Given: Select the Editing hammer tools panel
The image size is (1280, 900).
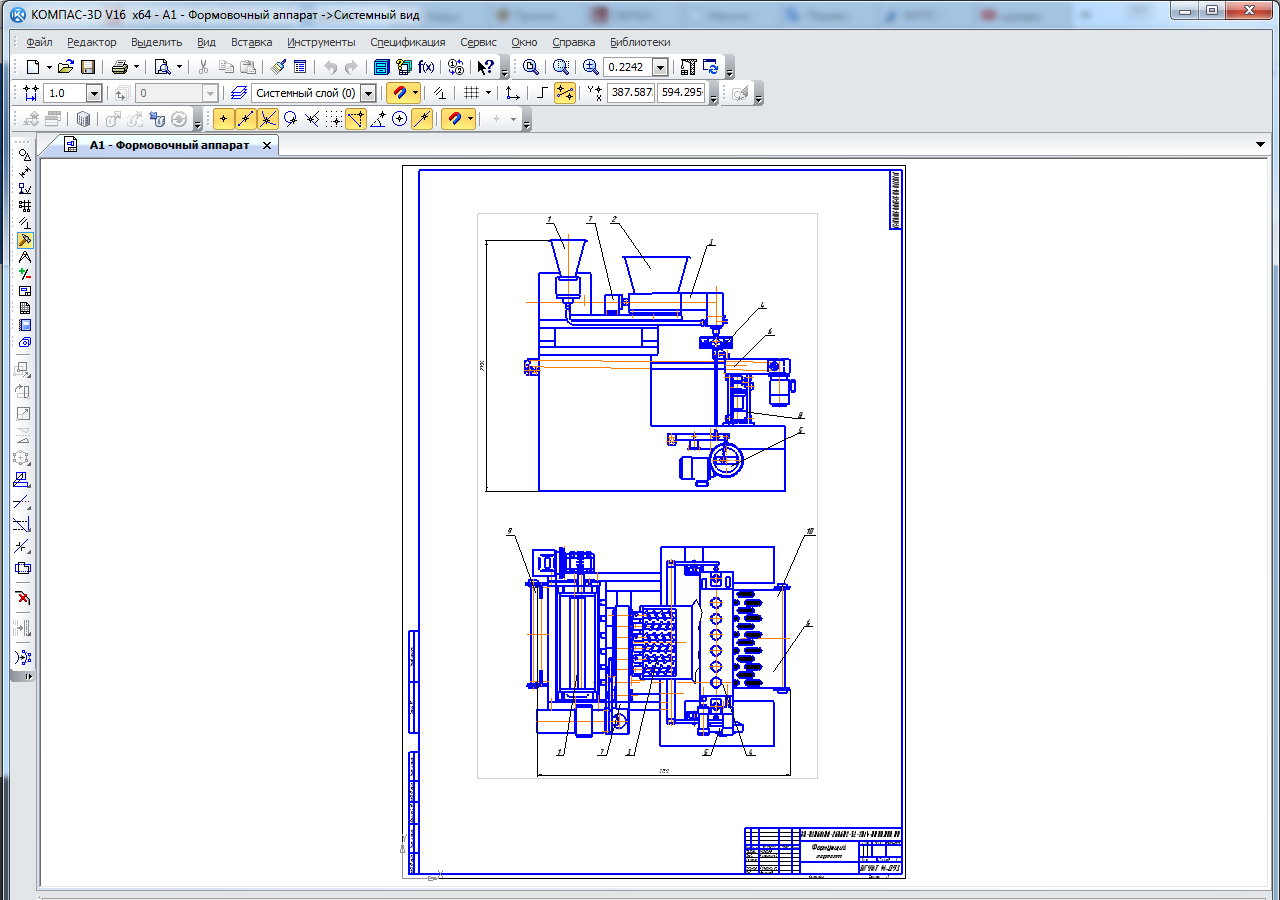Looking at the screenshot, I should tap(25, 240).
